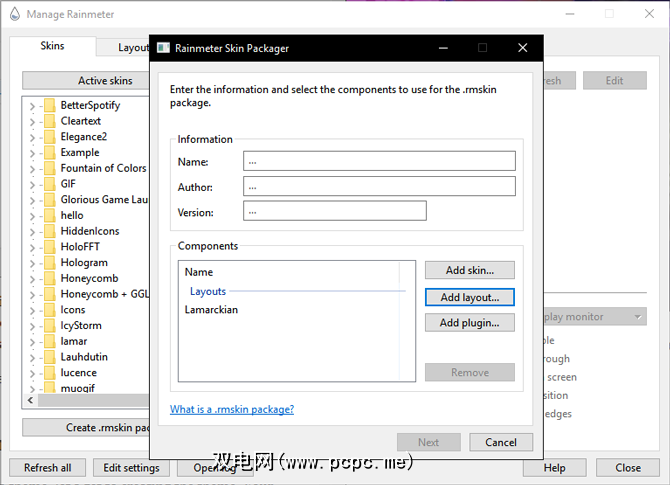Click the HoloFFT folder icon
The width and height of the screenshot is (670, 485).
click(x=50, y=247)
